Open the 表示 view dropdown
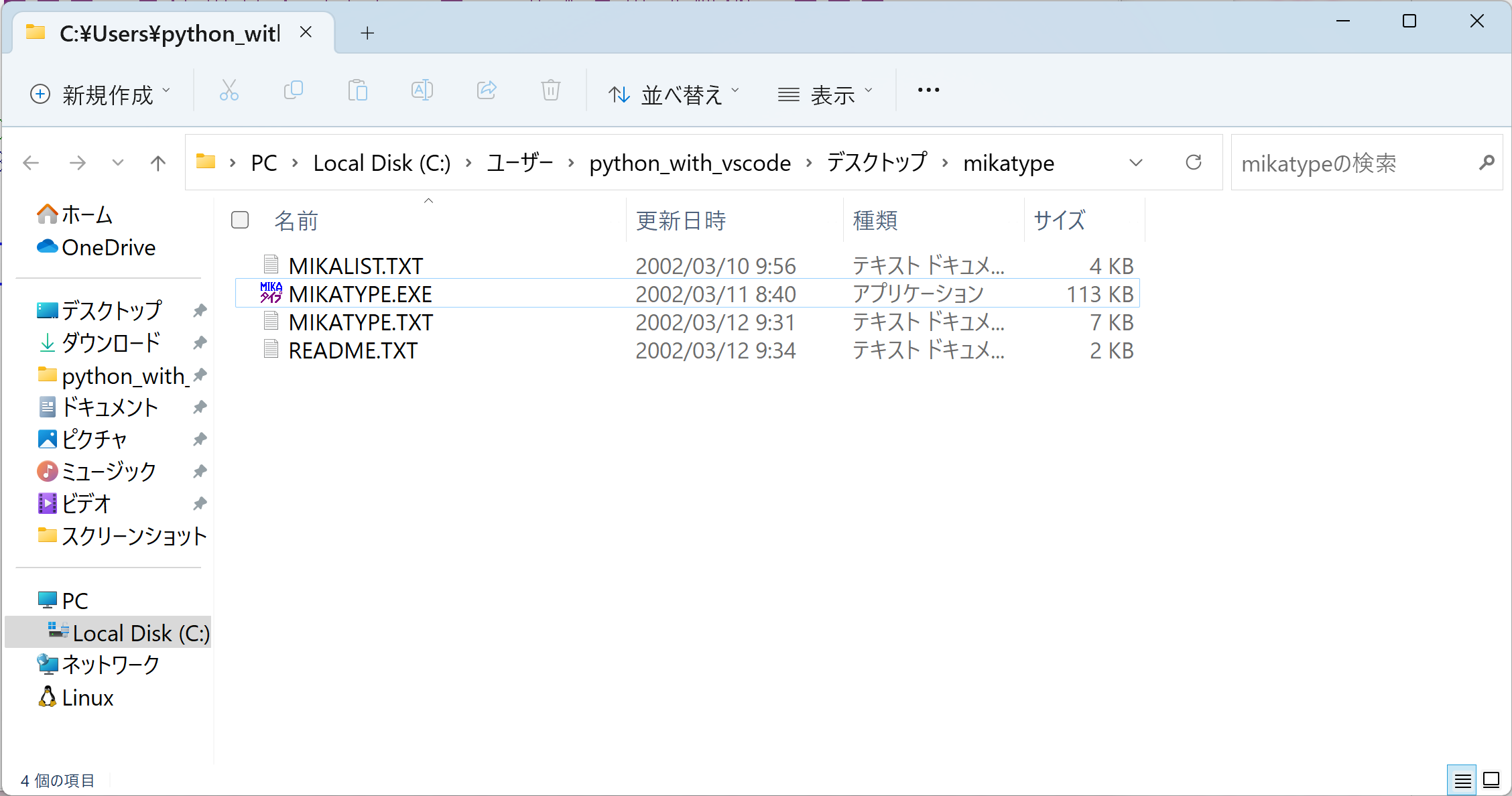 (825, 94)
